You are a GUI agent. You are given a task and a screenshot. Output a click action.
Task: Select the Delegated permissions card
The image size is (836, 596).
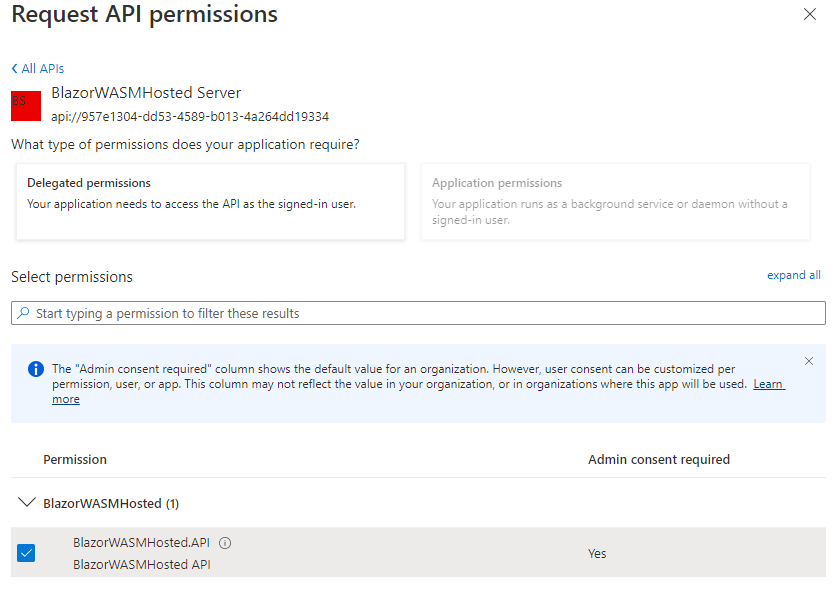point(210,202)
